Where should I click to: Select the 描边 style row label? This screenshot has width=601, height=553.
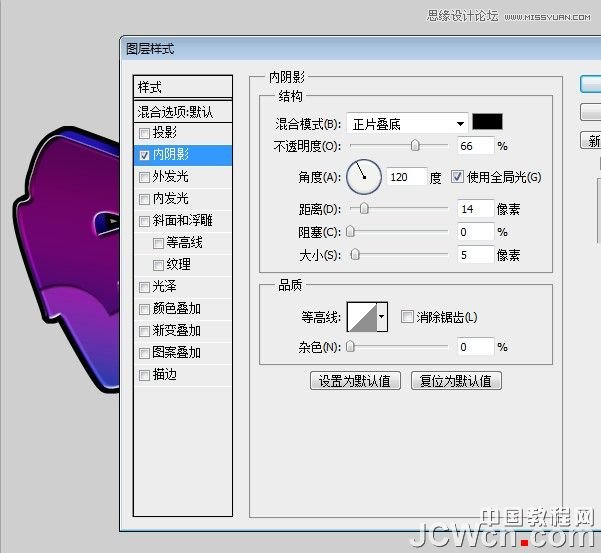coord(164,375)
